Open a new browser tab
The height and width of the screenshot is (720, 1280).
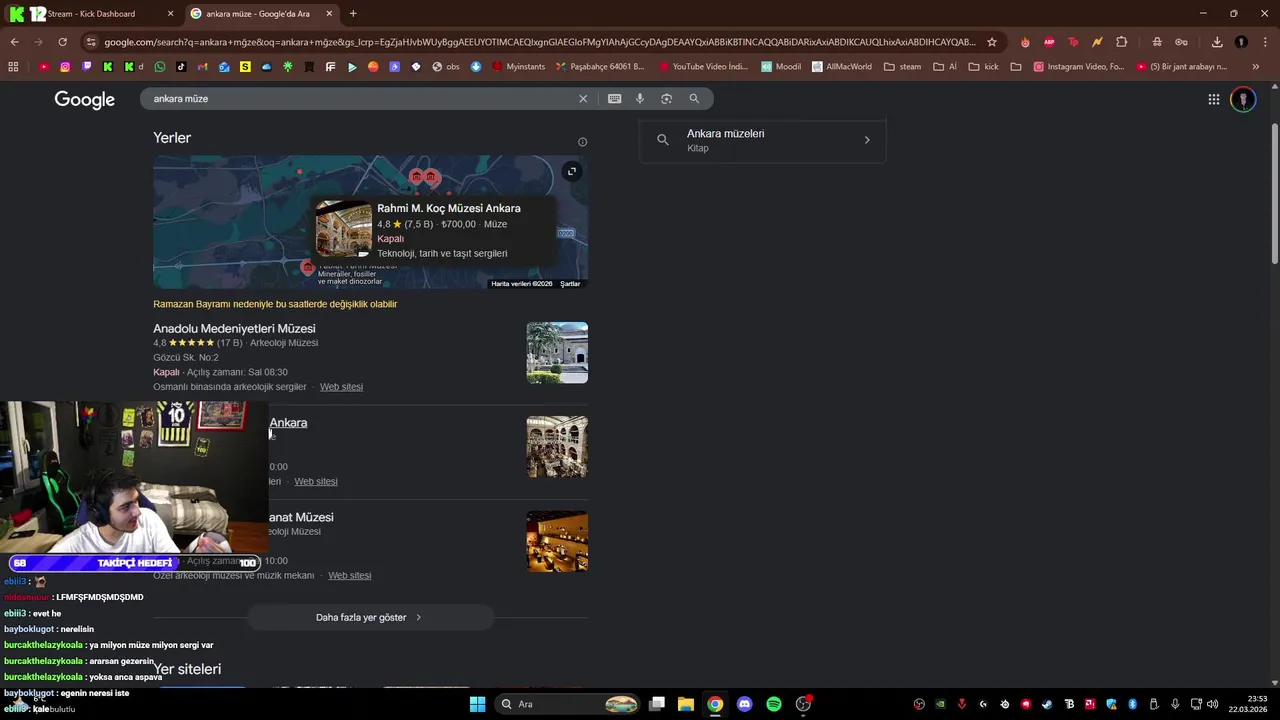(x=353, y=14)
